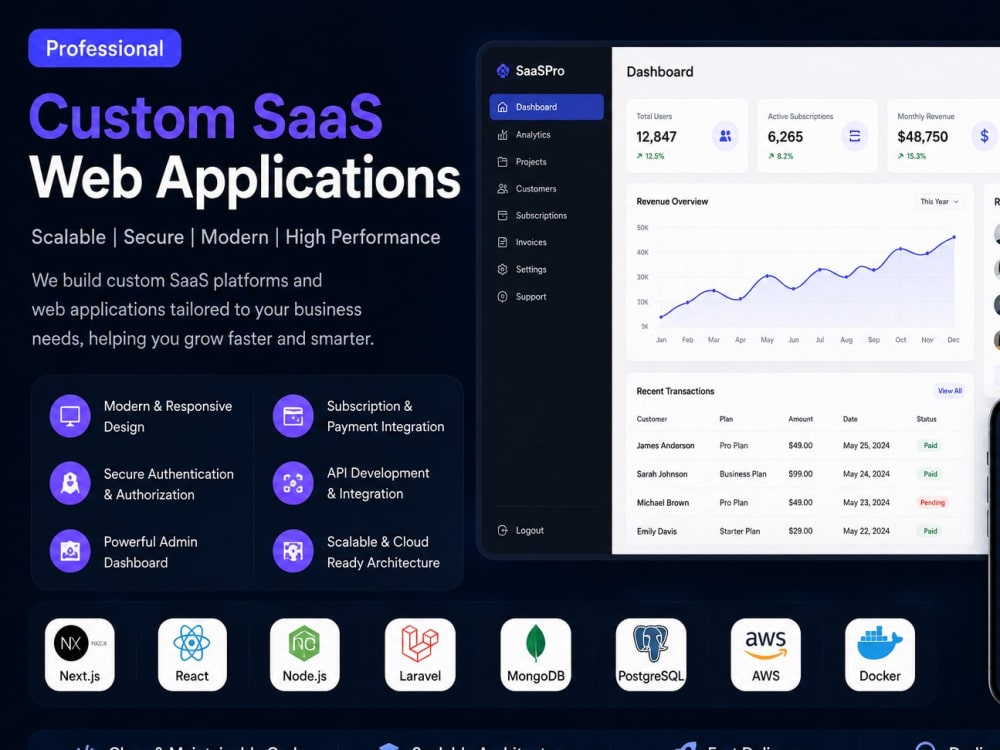Click the Monthly Revenue dollar icon
The width and height of the screenshot is (1000, 750).
click(x=984, y=136)
